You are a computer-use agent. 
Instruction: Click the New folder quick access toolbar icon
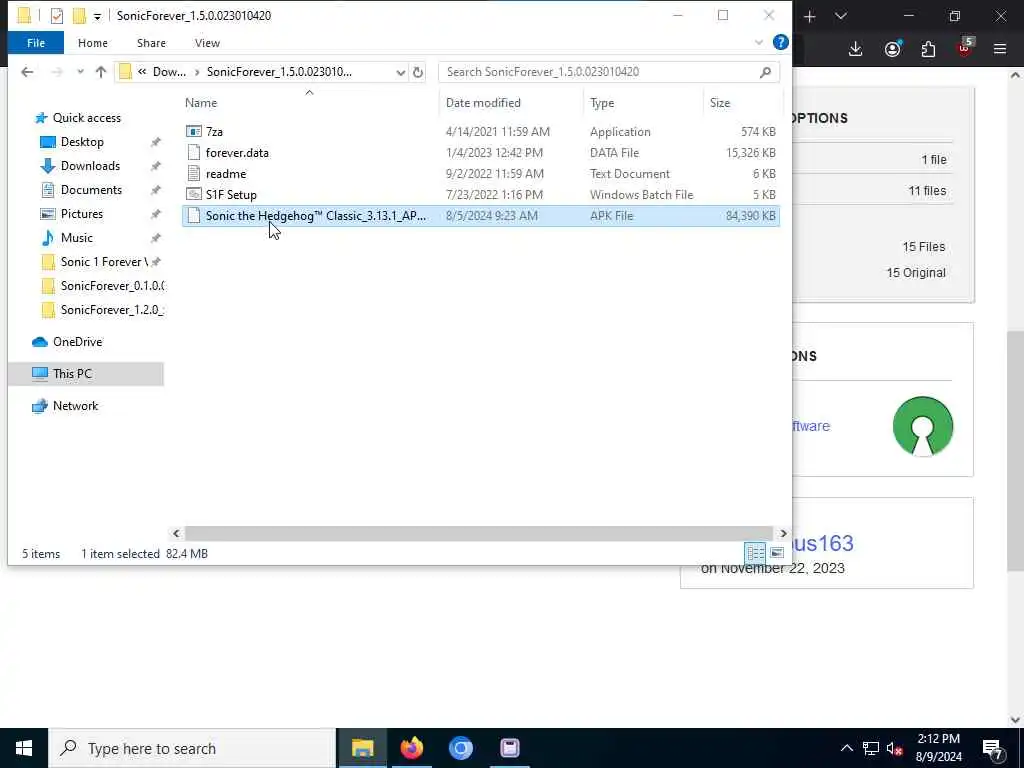pyautogui.click(x=79, y=16)
